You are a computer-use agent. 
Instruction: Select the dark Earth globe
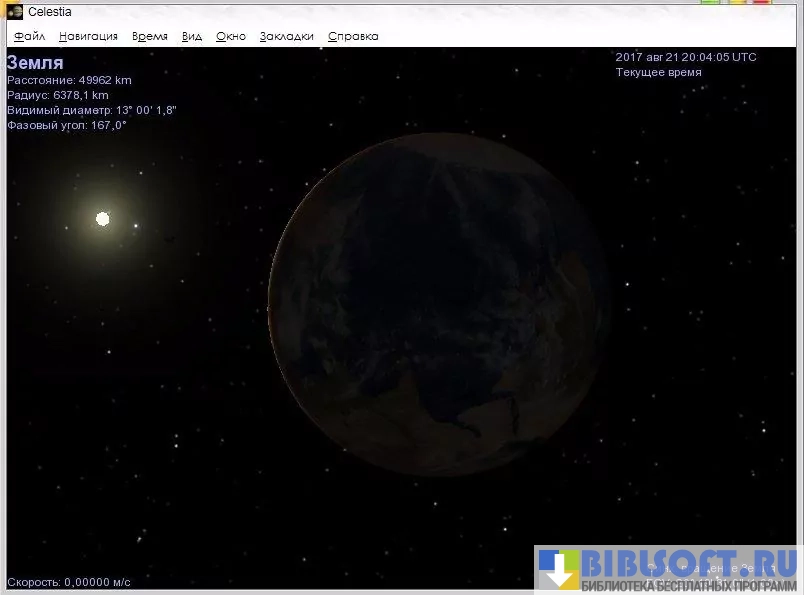point(437,304)
